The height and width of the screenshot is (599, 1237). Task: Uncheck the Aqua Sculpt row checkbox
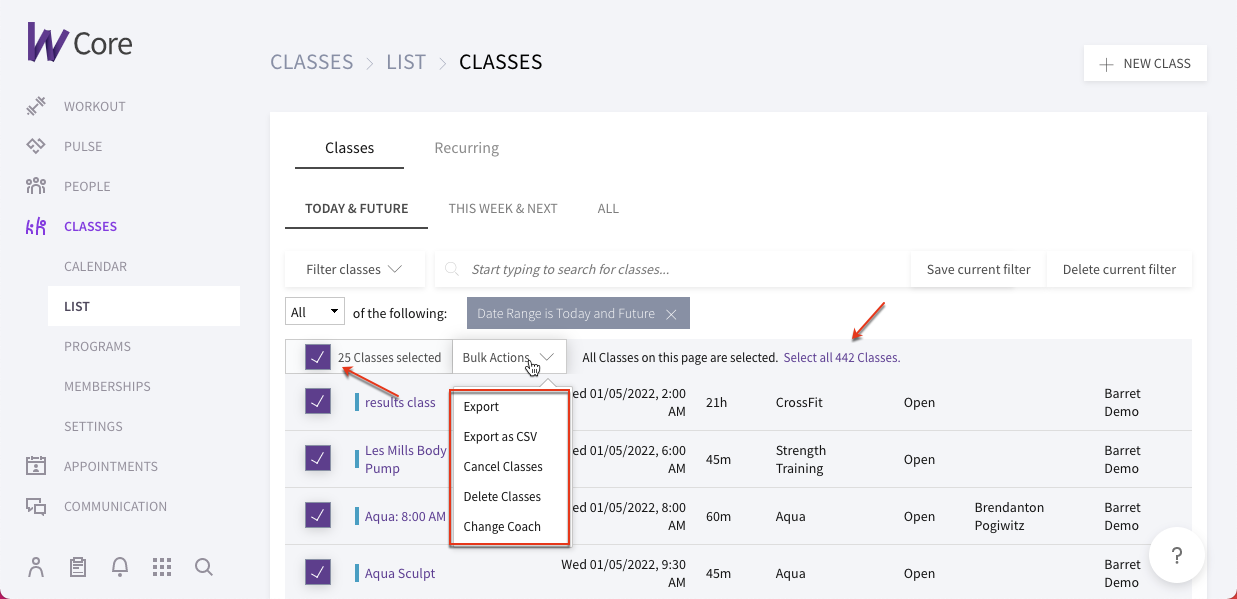tap(318, 573)
